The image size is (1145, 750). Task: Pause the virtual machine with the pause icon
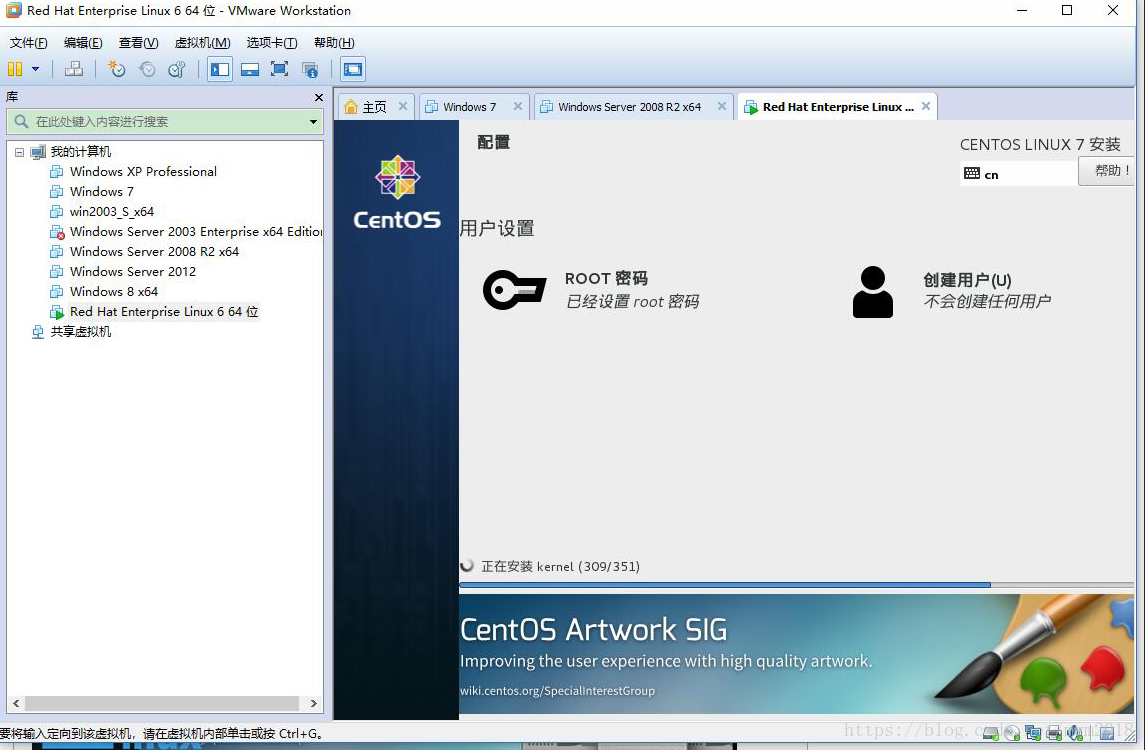tap(15, 69)
